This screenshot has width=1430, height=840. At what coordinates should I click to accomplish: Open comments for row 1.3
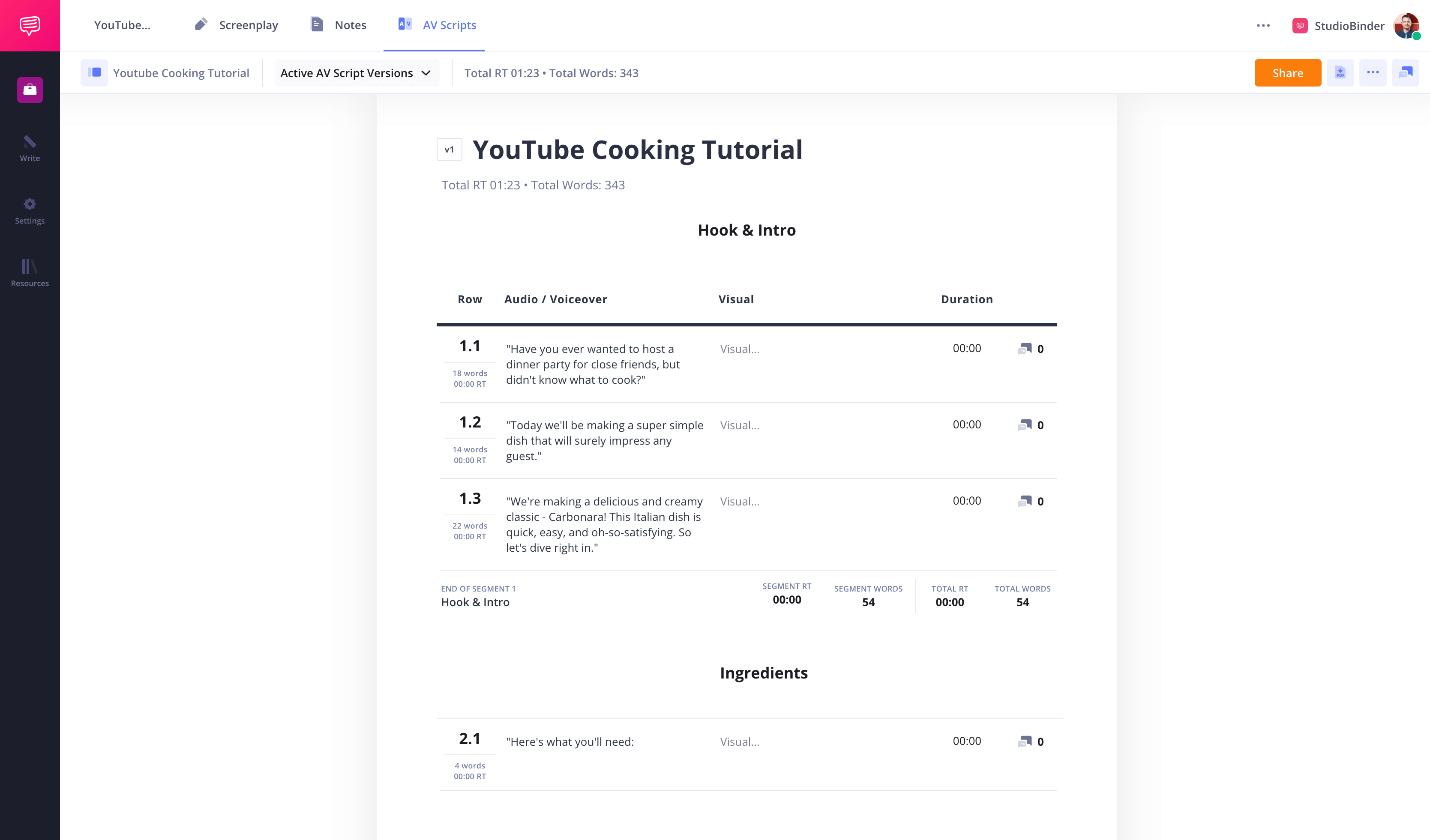point(1025,502)
